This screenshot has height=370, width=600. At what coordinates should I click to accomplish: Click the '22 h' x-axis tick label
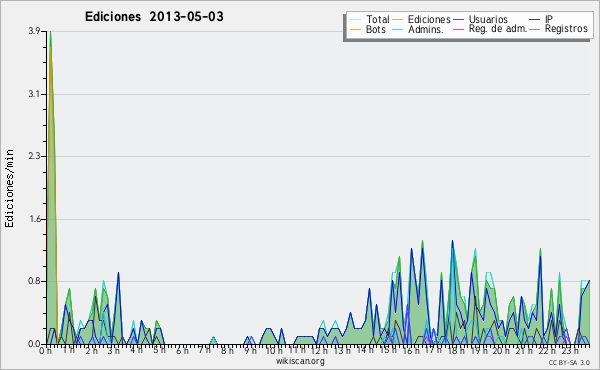click(547, 350)
